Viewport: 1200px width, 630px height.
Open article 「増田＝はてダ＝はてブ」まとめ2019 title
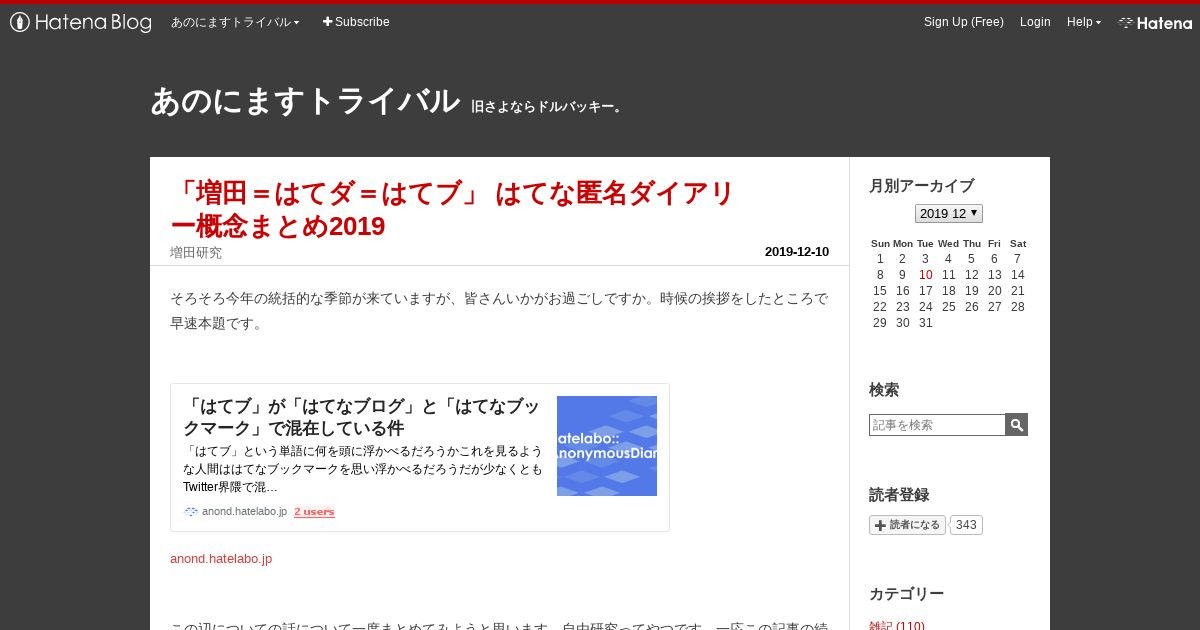[453, 209]
